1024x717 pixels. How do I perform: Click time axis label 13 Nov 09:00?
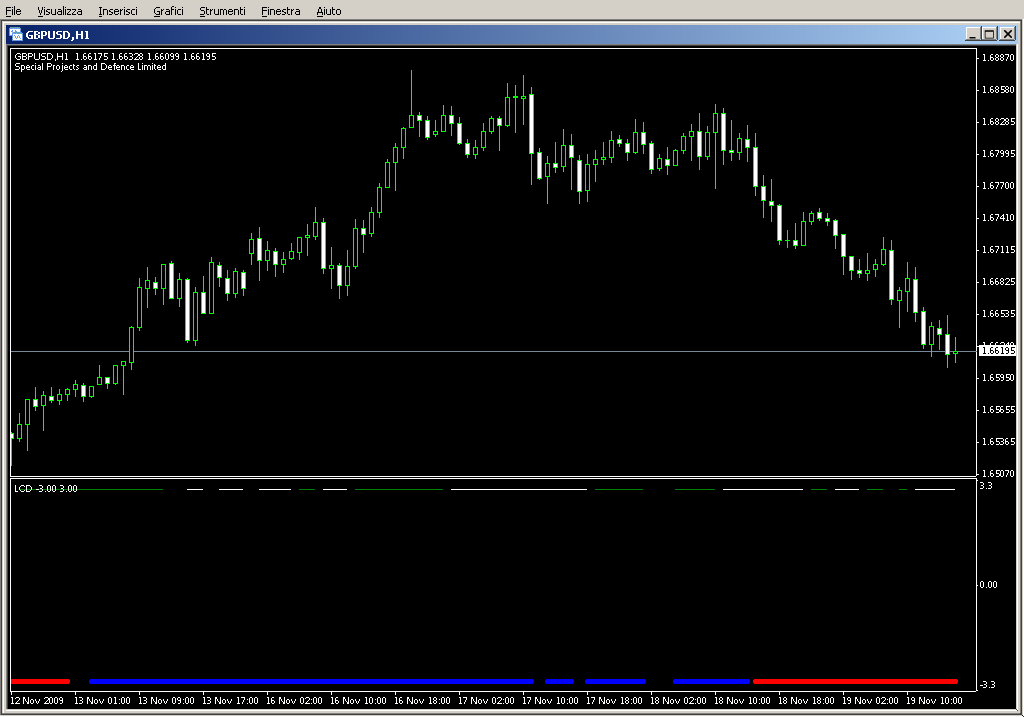[x=167, y=701]
